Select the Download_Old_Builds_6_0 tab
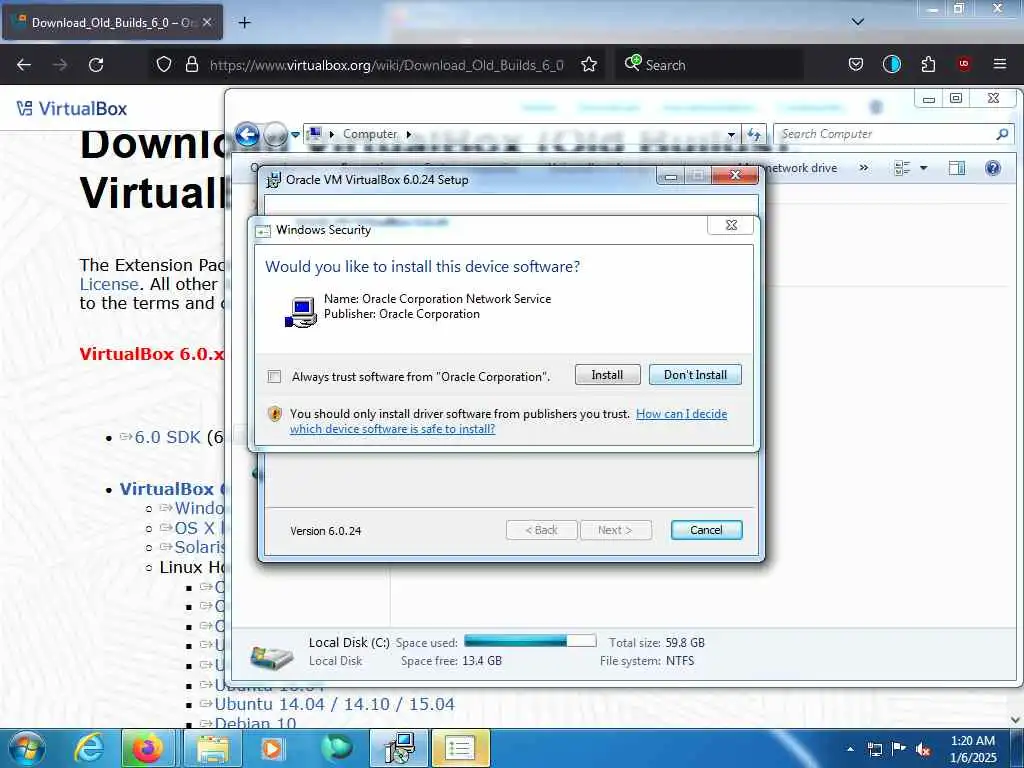The width and height of the screenshot is (1024, 768). coord(112,23)
